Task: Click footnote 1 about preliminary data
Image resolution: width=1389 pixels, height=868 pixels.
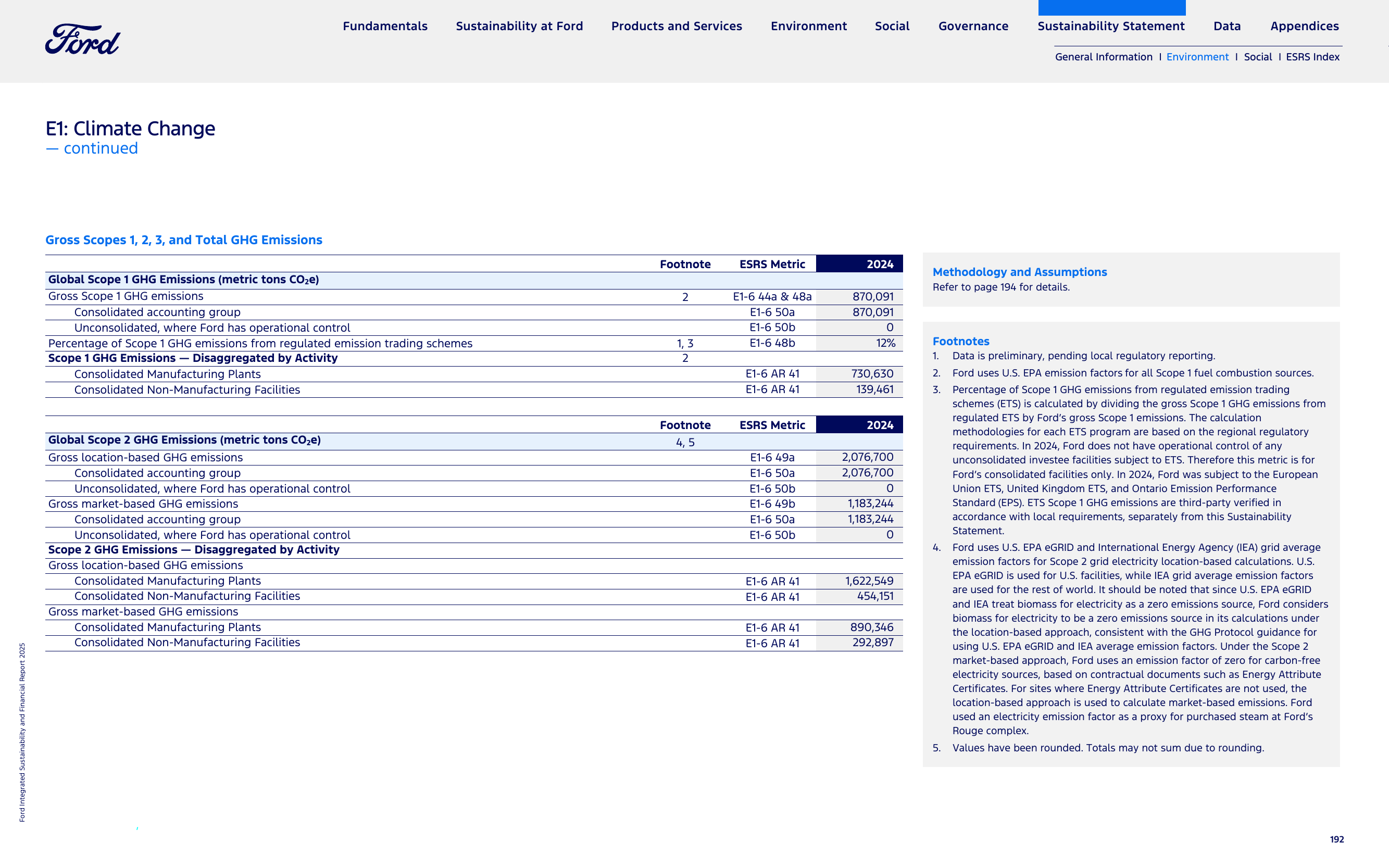Action: click(x=1074, y=356)
